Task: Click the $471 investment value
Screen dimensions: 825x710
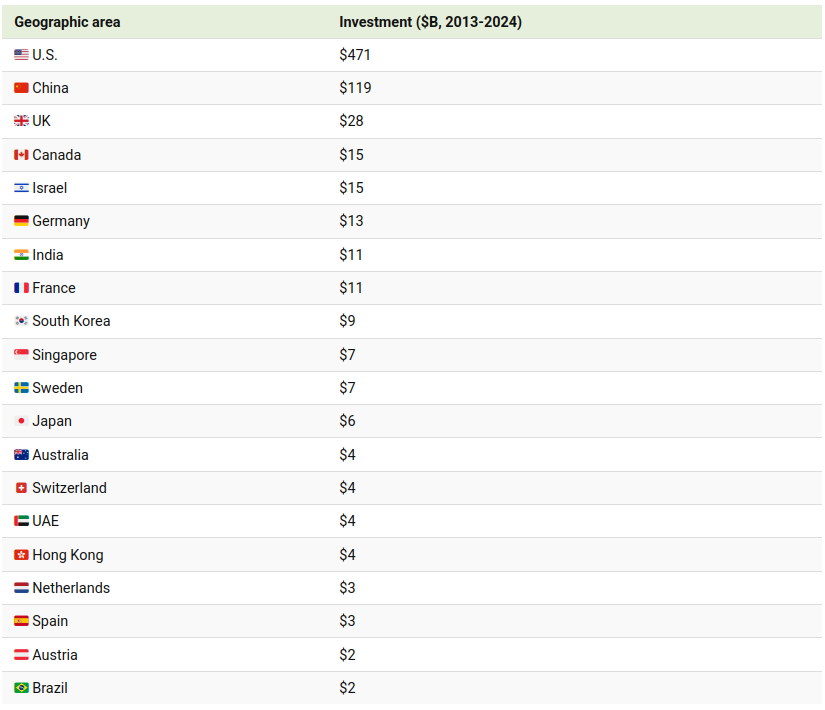Action: [x=355, y=55]
